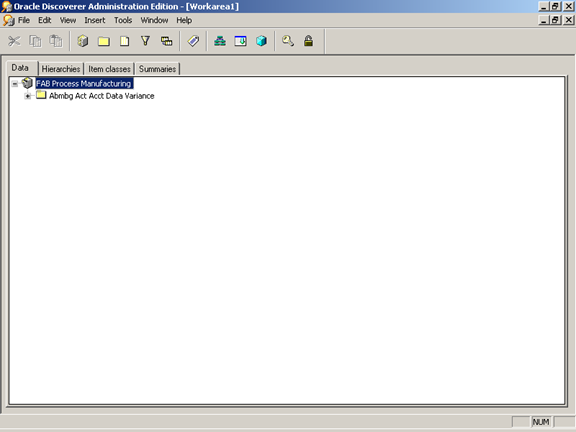
Task: Click the padlock Security toolbar icon
Action: [x=309, y=41]
